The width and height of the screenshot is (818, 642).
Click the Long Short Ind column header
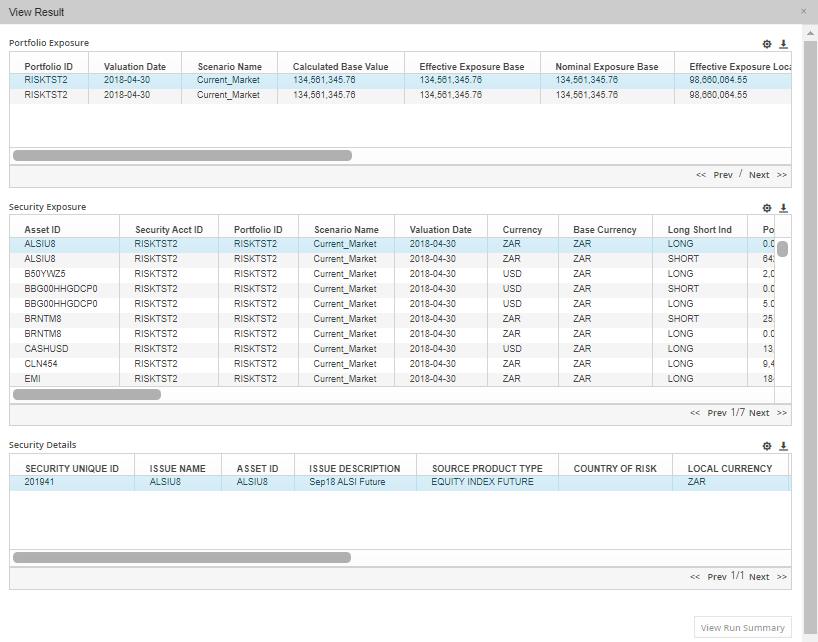coord(699,230)
